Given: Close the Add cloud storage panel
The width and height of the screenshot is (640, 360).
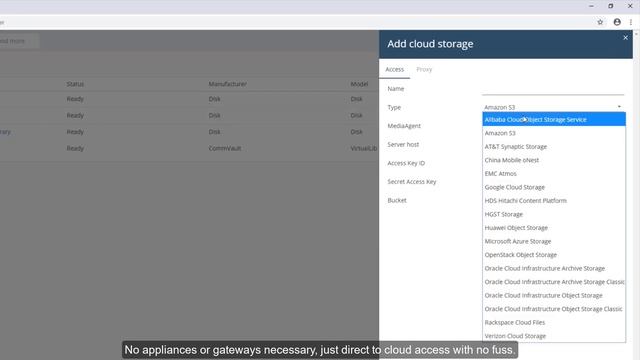Looking at the screenshot, I should tap(625, 38).
